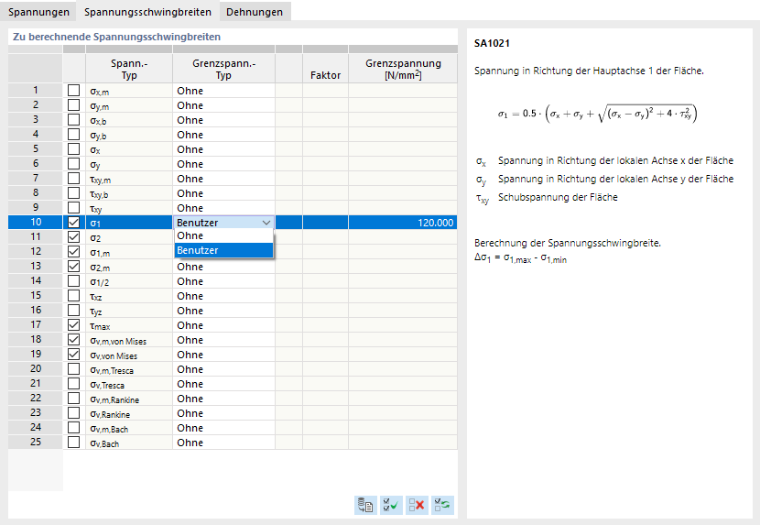Click the Grenzspannung [N/mm²] column header
The height and width of the screenshot is (525, 760).
403,68
